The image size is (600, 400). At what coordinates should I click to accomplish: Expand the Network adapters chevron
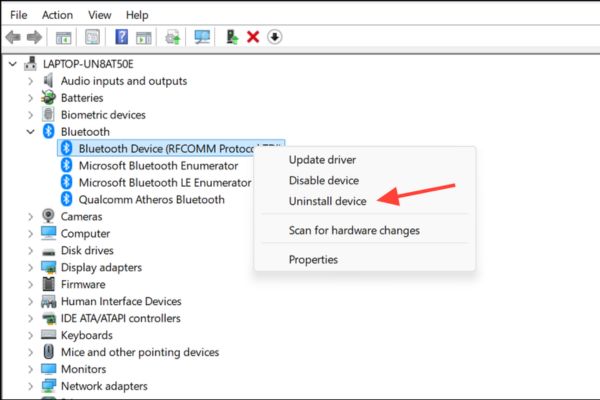[30, 386]
